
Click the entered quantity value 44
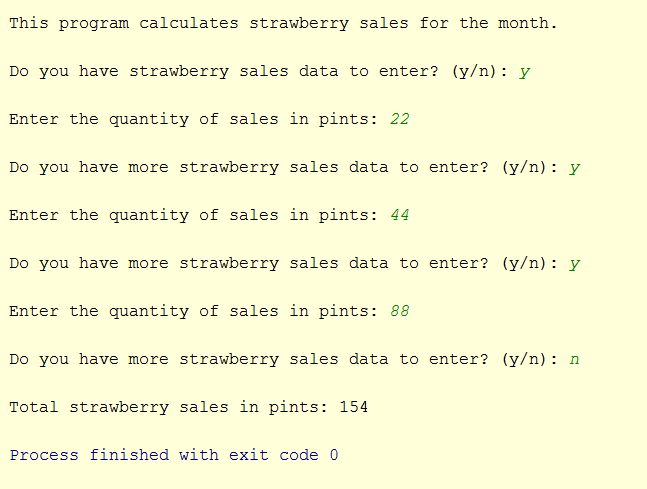pyautogui.click(x=399, y=215)
